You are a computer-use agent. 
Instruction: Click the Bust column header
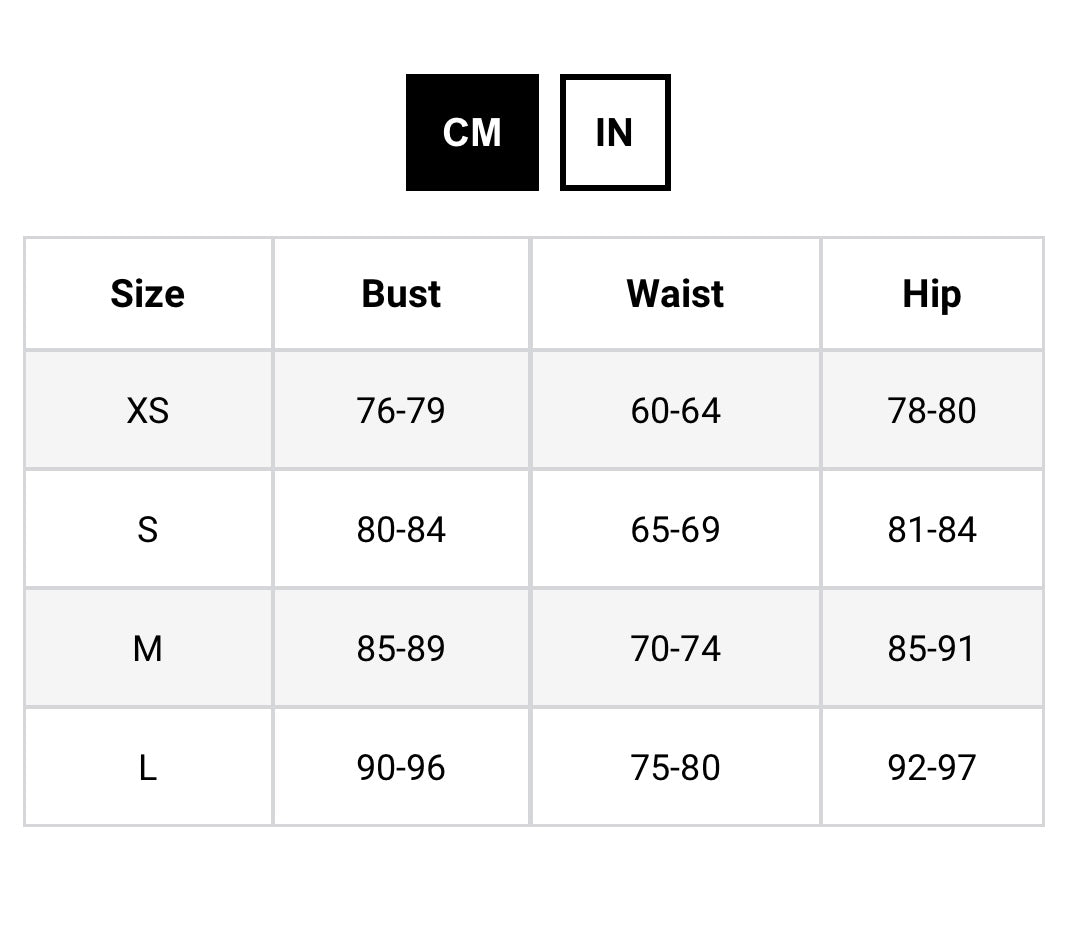pyautogui.click(x=401, y=294)
